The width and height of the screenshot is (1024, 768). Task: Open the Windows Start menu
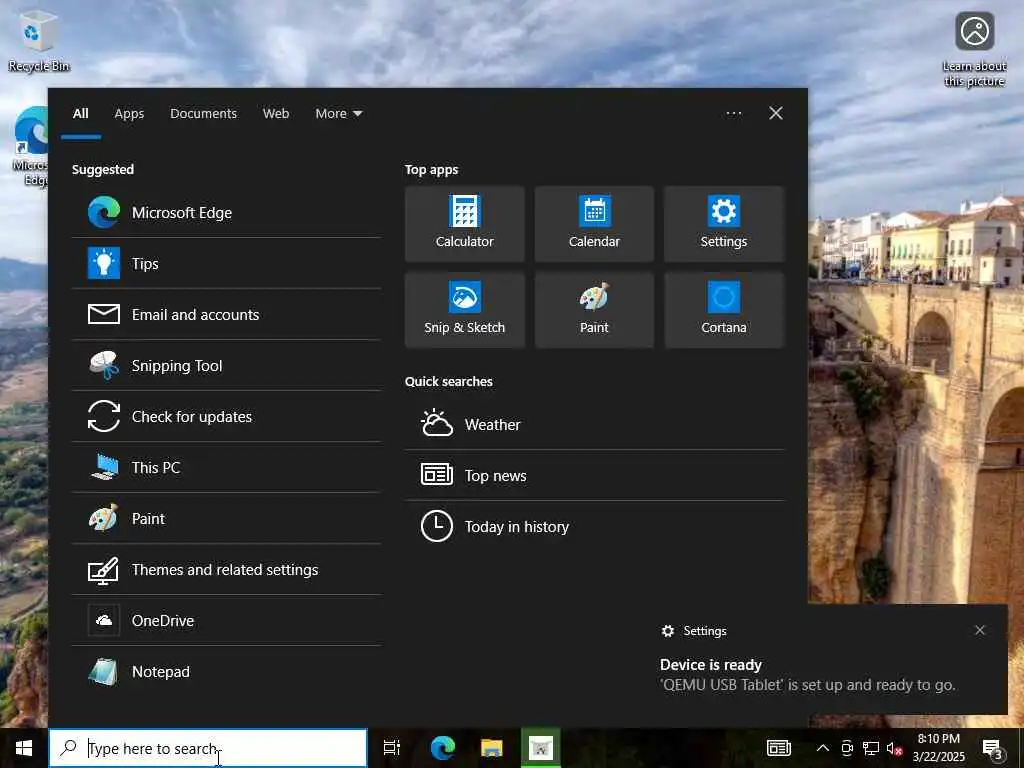pos(24,748)
